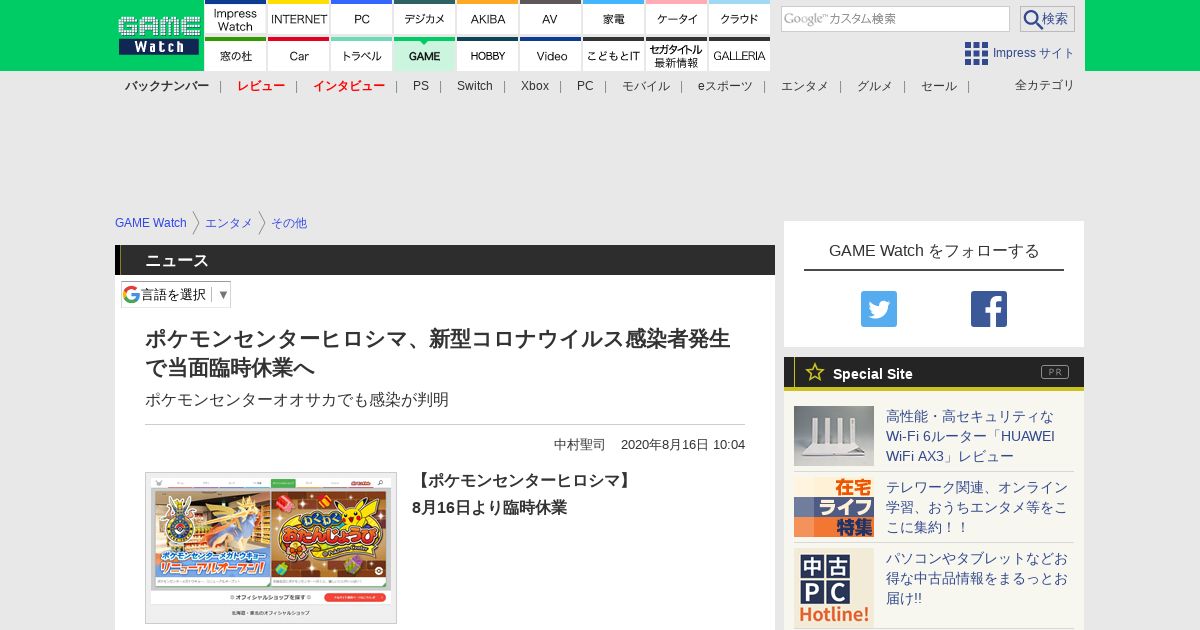Go to PC category in nav
1200x630 pixels.
coord(585,86)
